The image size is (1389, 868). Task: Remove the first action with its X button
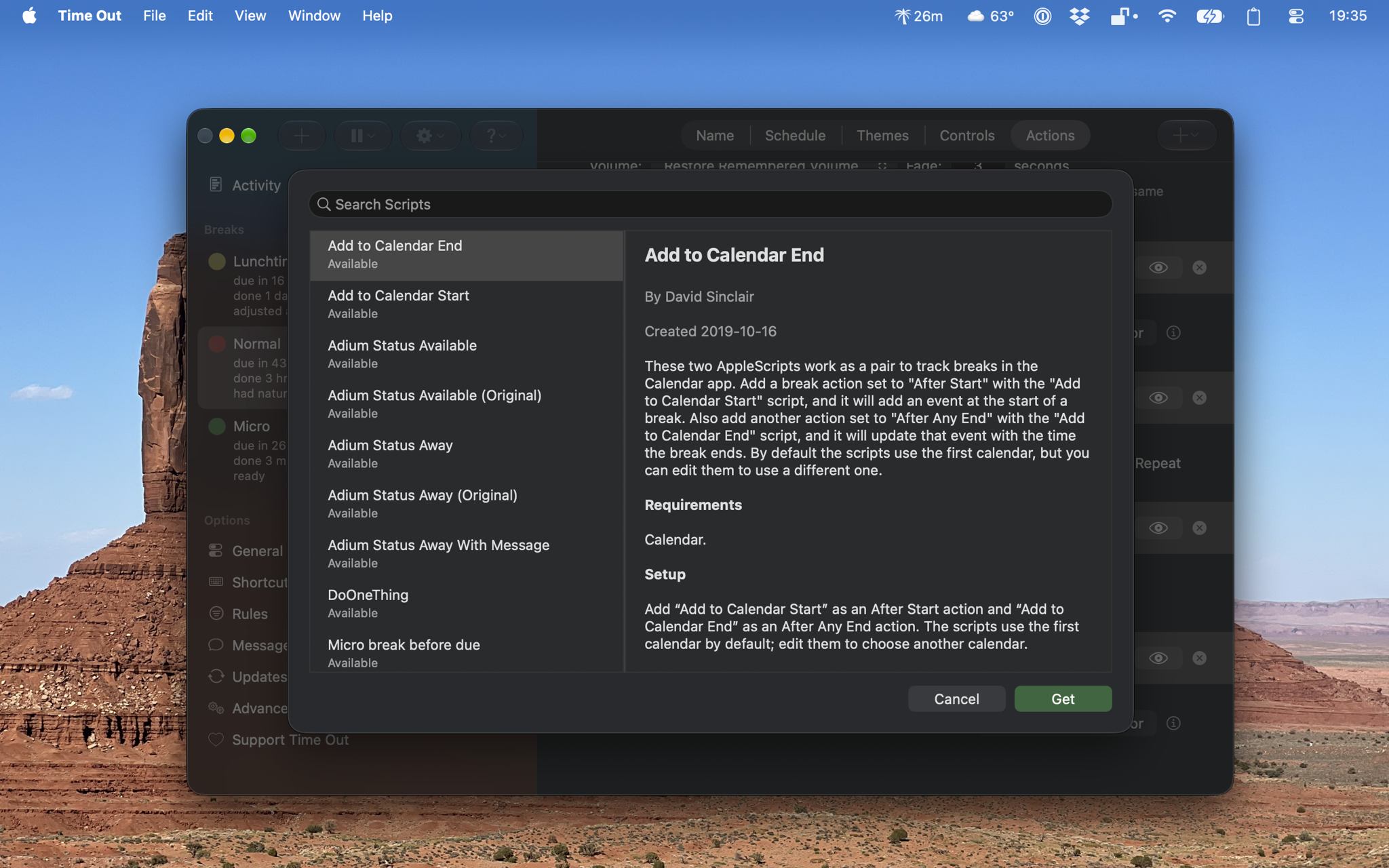pos(1199,267)
